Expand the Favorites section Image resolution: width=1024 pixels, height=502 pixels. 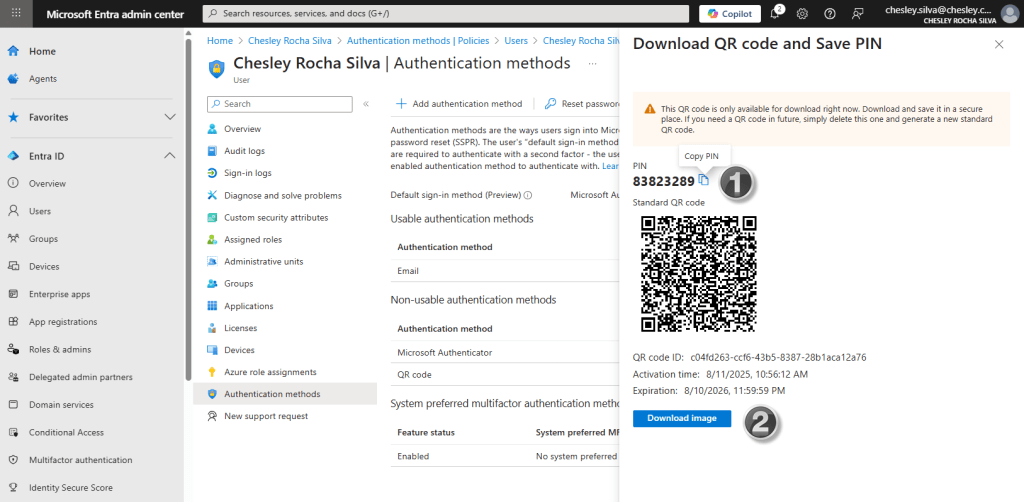pos(170,117)
